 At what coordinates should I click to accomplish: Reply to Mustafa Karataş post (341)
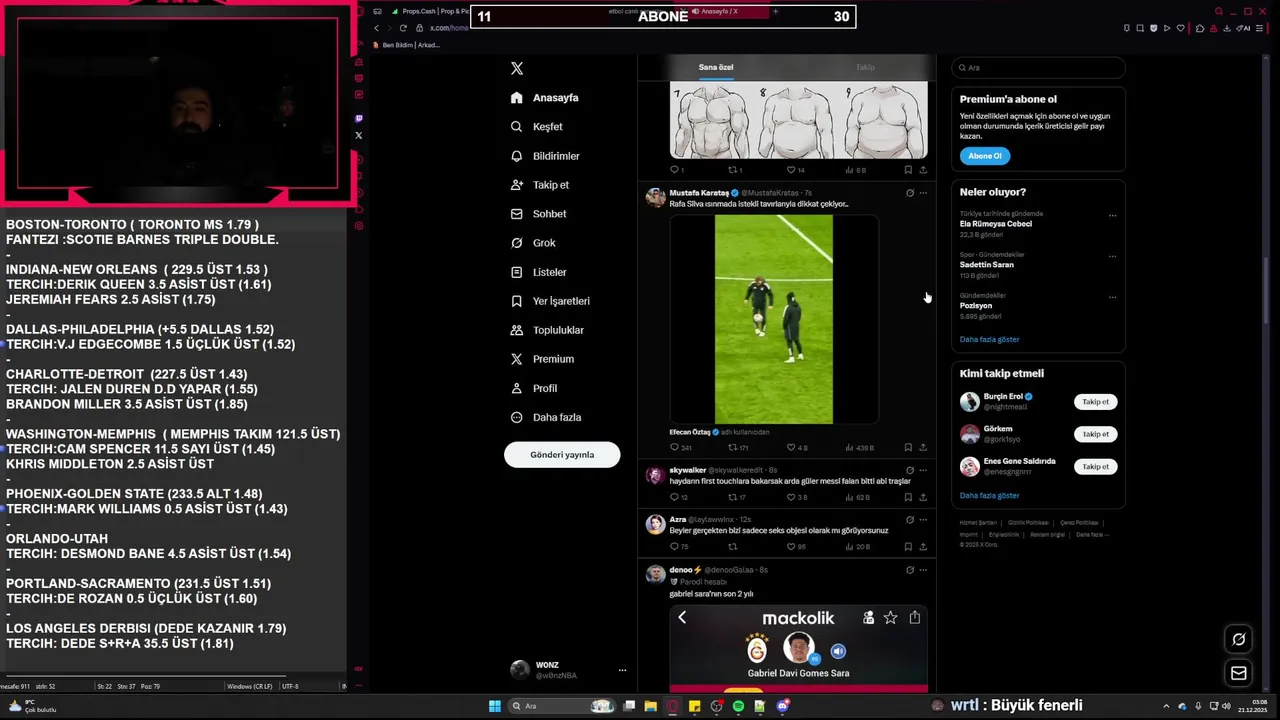(681, 448)
